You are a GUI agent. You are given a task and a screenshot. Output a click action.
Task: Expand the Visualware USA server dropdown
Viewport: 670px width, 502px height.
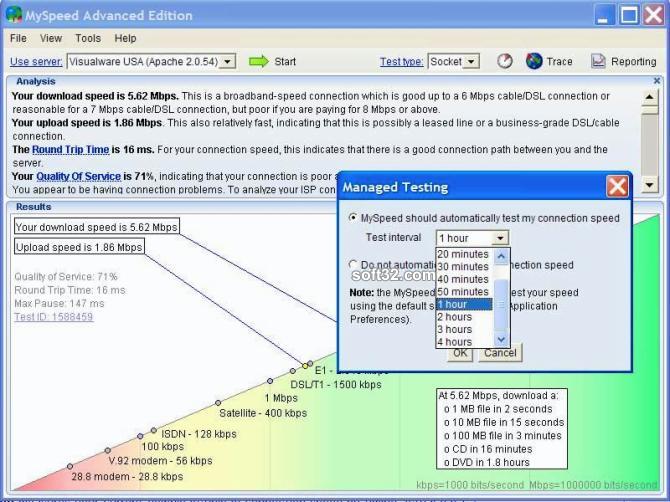click(x=228, y=62)
